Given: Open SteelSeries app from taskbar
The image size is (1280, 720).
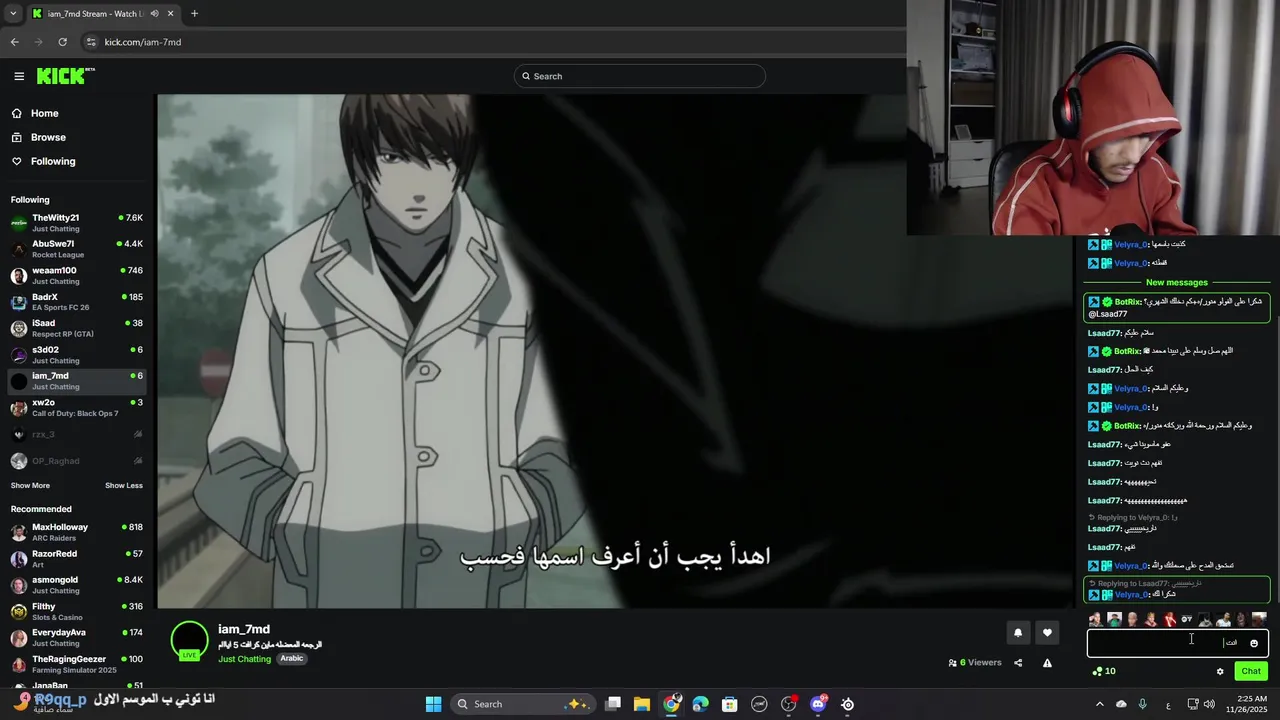Looking at the screenshot, I should pyautogui.click(x=848, y=704).
